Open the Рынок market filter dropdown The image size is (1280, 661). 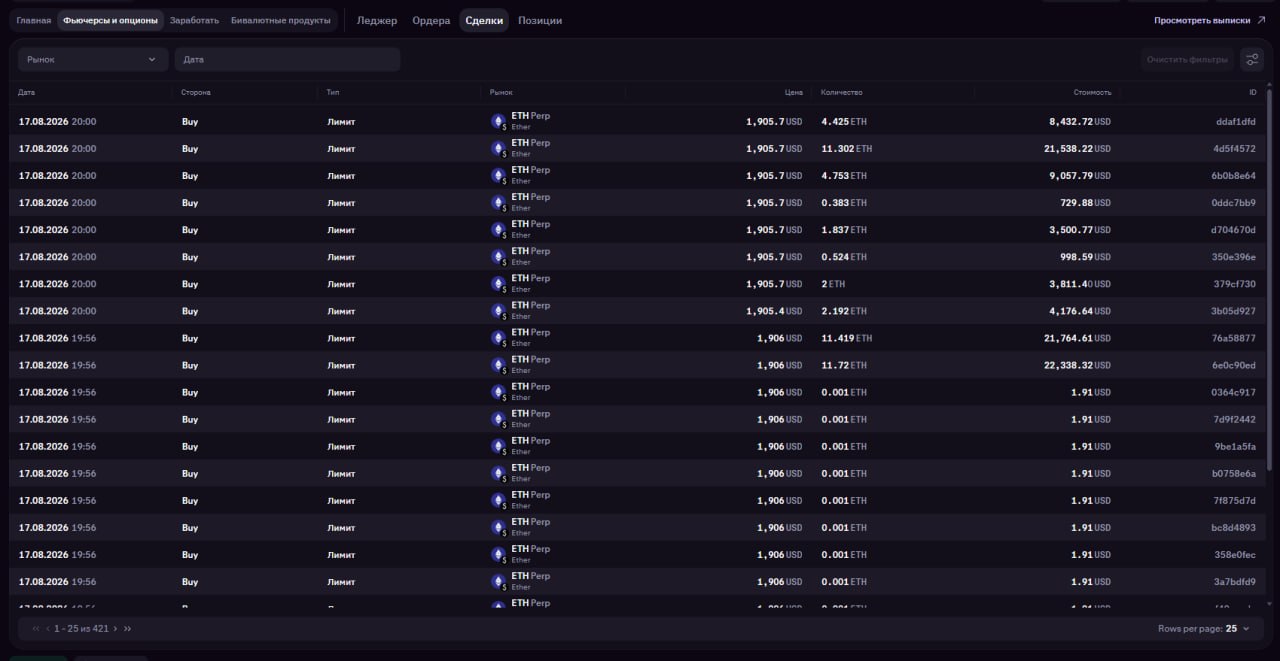[x=93, y=60]
